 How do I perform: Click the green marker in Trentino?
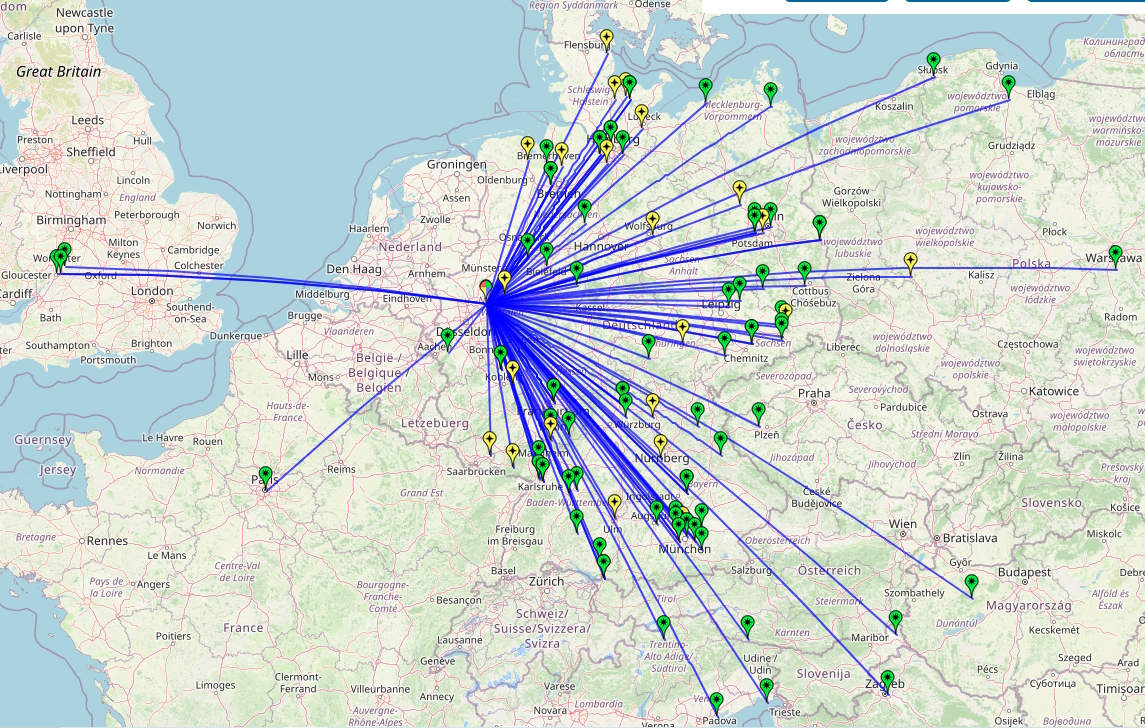663,625
